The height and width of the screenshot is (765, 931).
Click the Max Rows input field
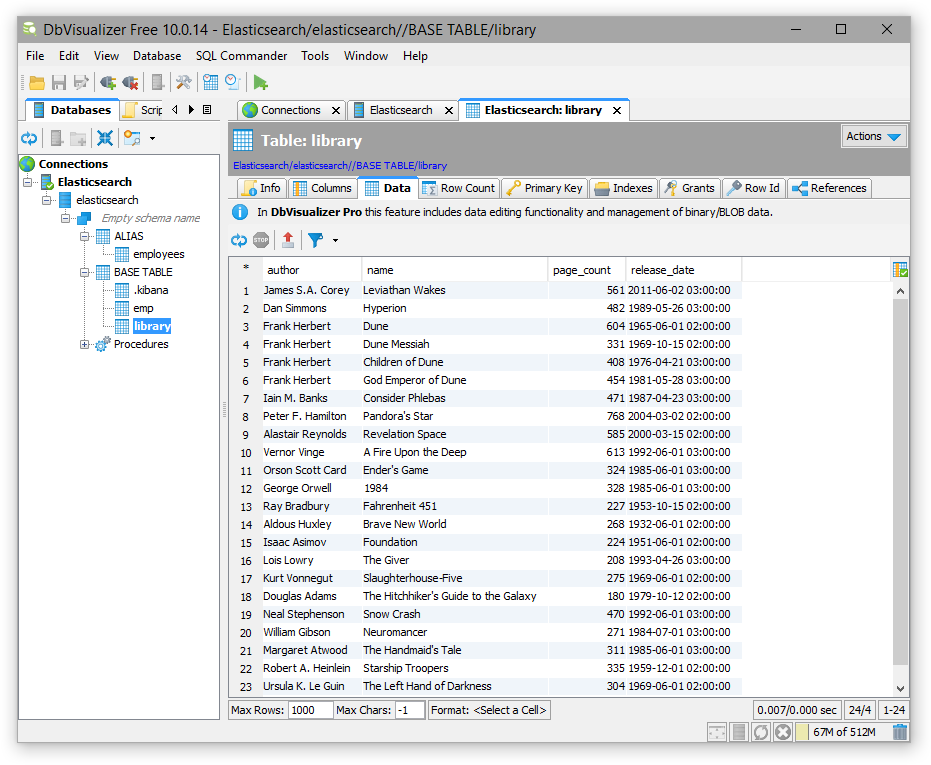(310, 710)
